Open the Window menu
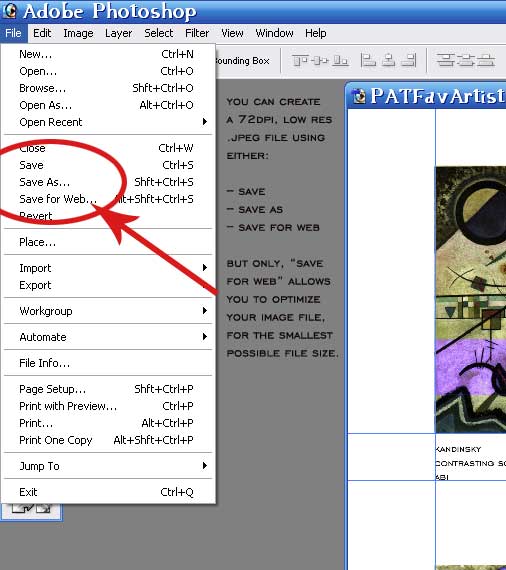This screenshot has width=506, height=570. 274,33
